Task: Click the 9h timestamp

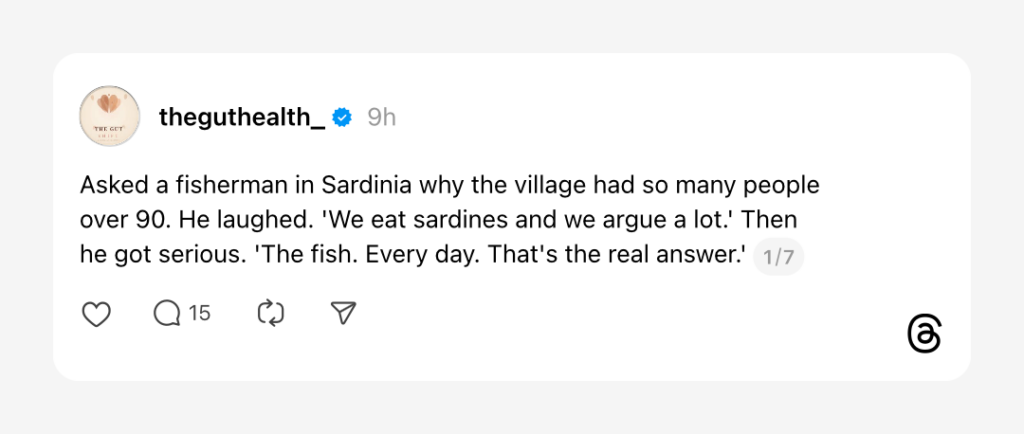Action: [381, 118]
